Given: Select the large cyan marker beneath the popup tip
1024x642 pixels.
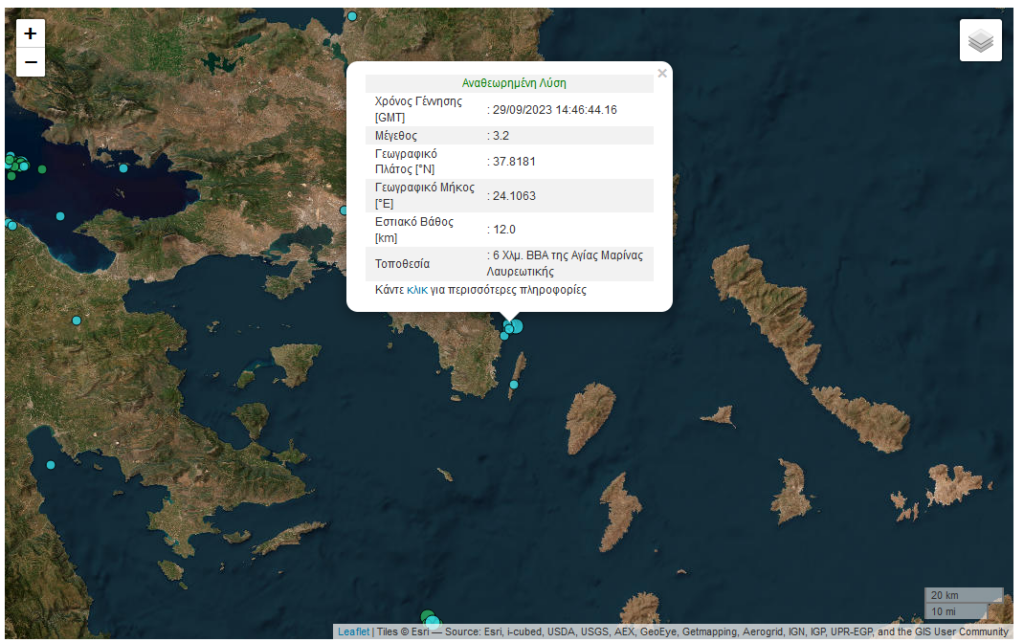Looking at the screenshot, I should [x=516, y=325].
